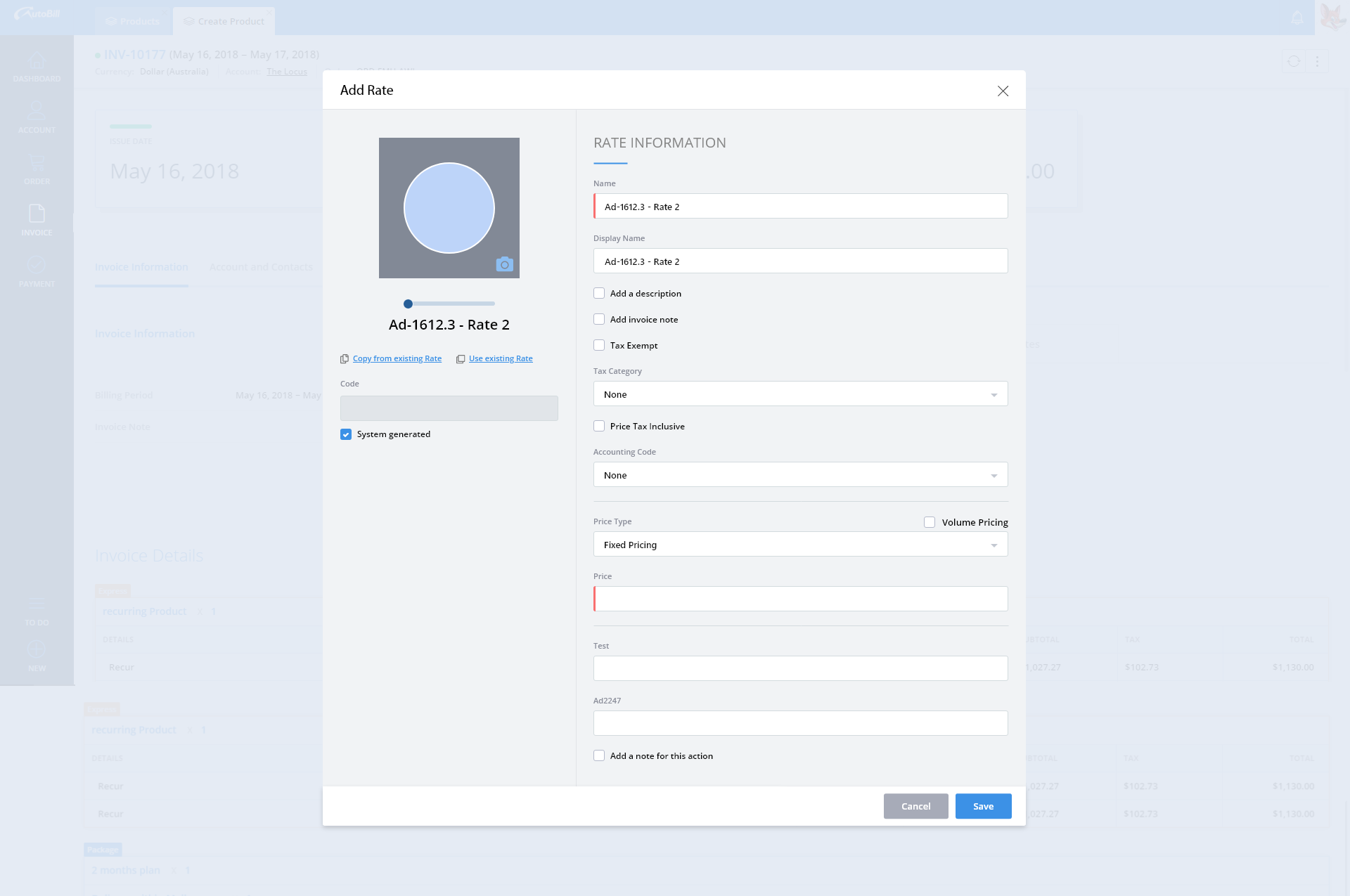Click the Save button
The width and height of the screenshot is (1350, 896).
[983, 806]
